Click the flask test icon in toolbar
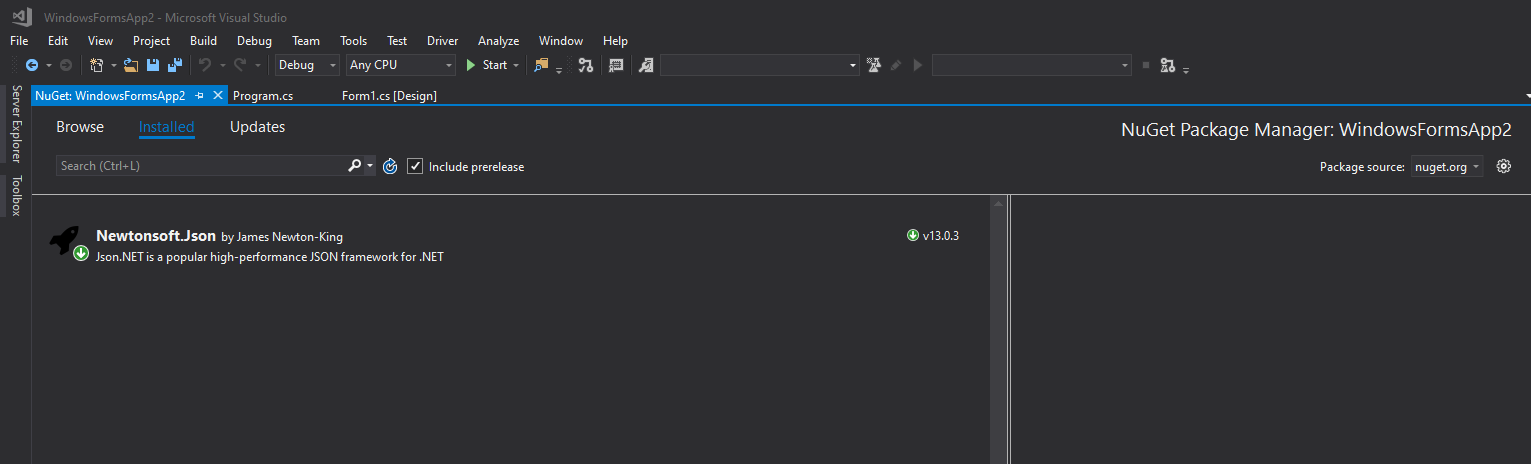 [874, 65]
